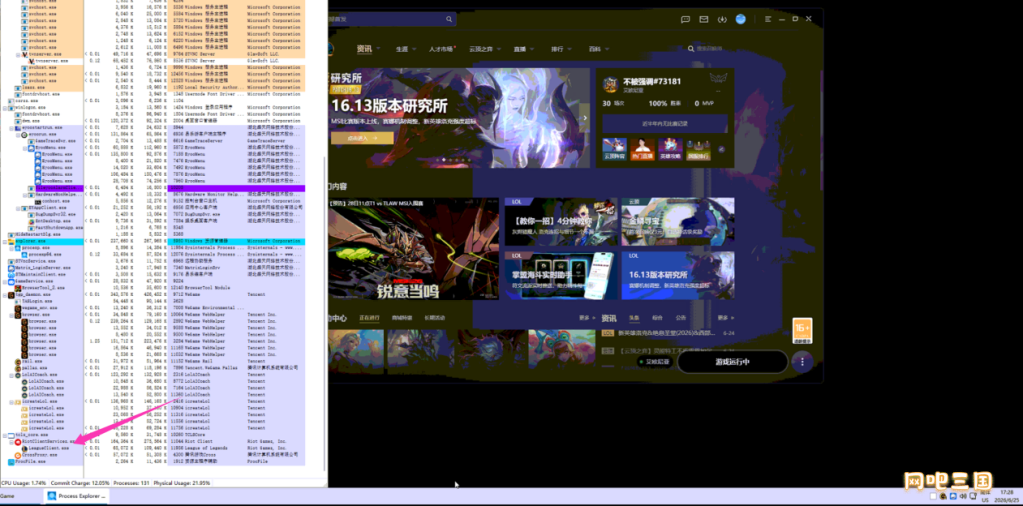The image size is (1023, 506).
Task: Open the WeGame message chat icon
Action: (685, 20)
